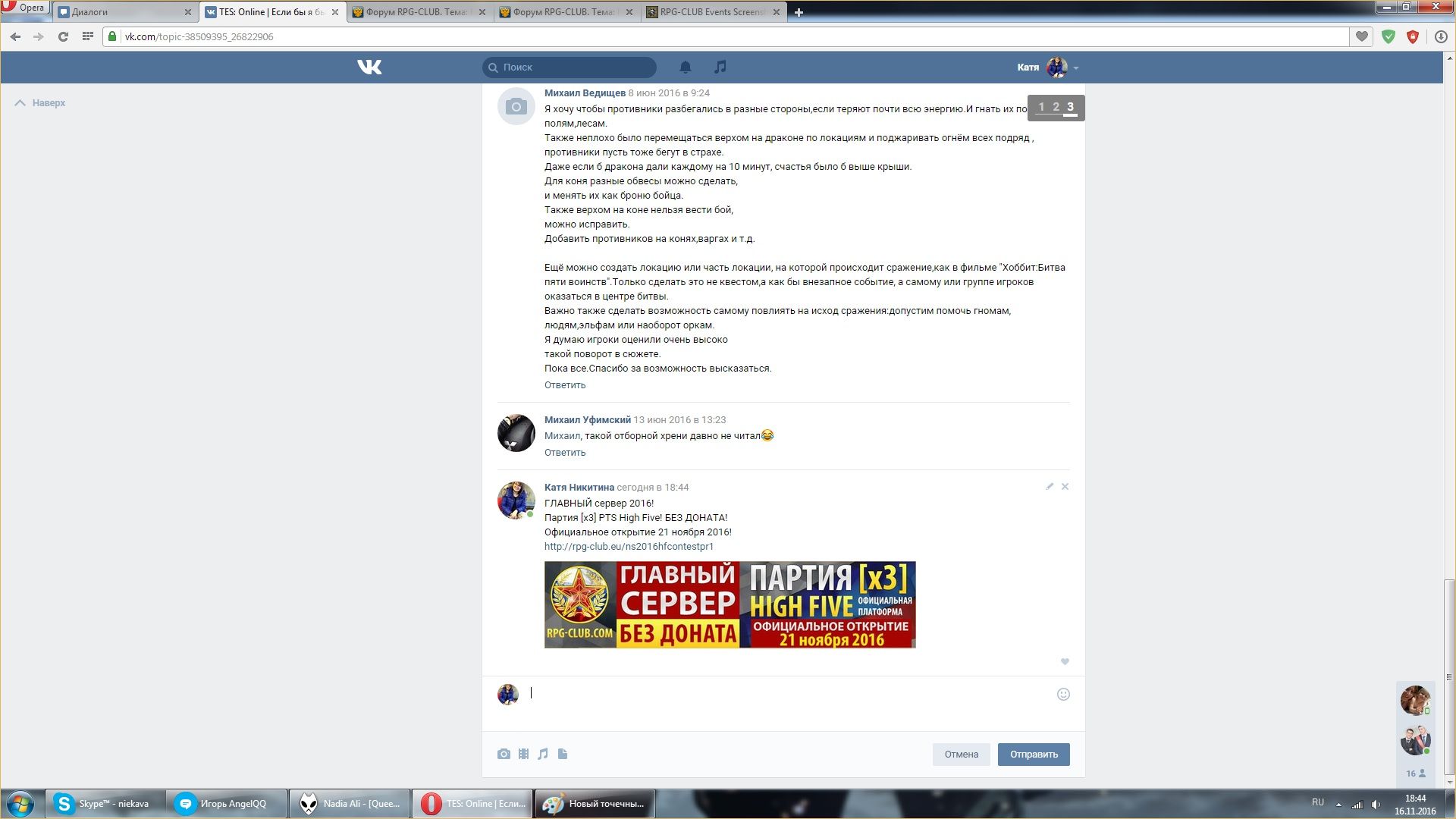Delete Катя Никитина's comment with X icon
The width and height of the screenshot is (1456, 819).
[1065, 486]
